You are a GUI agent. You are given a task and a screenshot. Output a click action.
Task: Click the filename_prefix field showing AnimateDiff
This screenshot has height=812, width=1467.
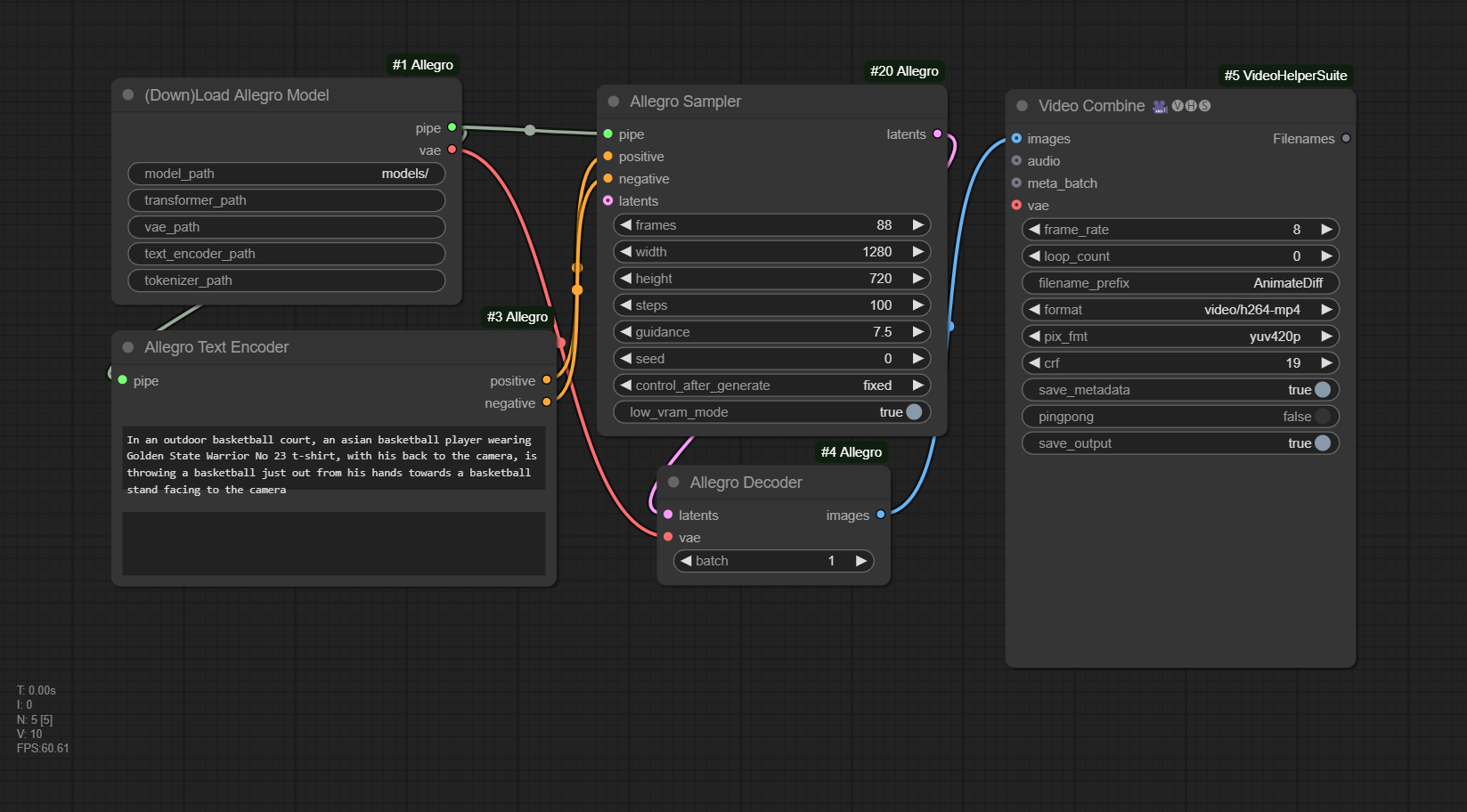(x=1180, y=283)
